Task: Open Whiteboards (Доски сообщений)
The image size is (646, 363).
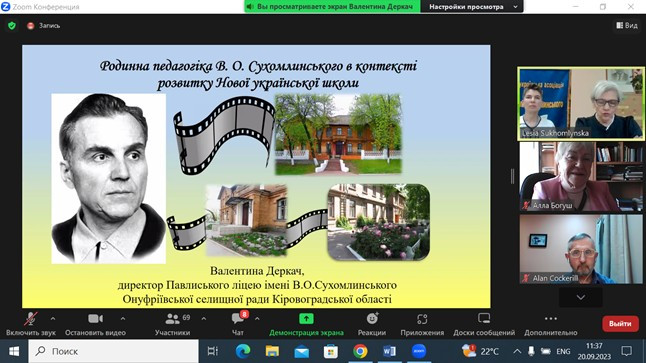Action: [x=484, y=324]
